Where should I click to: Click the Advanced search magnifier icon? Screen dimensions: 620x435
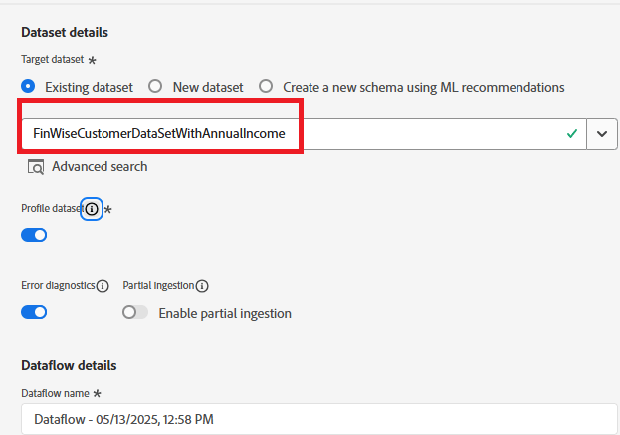click(36, 167)
